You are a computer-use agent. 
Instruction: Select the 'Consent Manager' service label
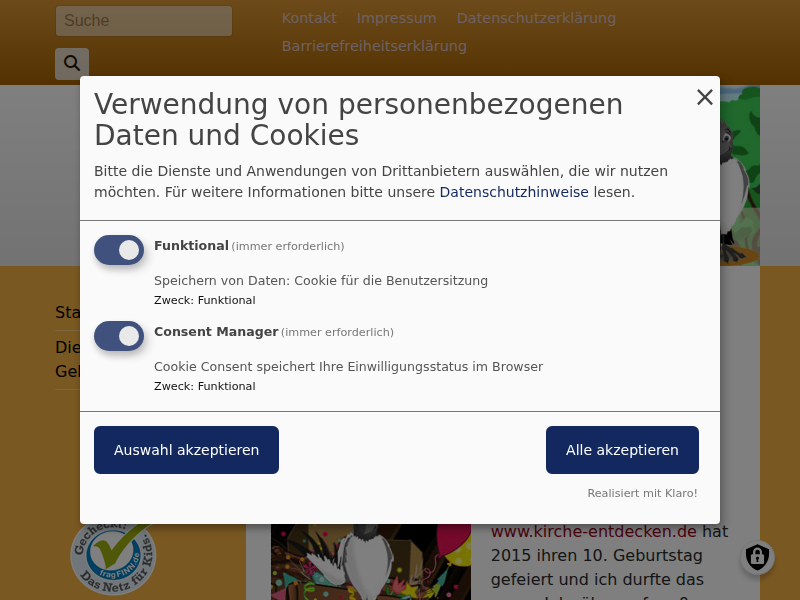(216, 332)
